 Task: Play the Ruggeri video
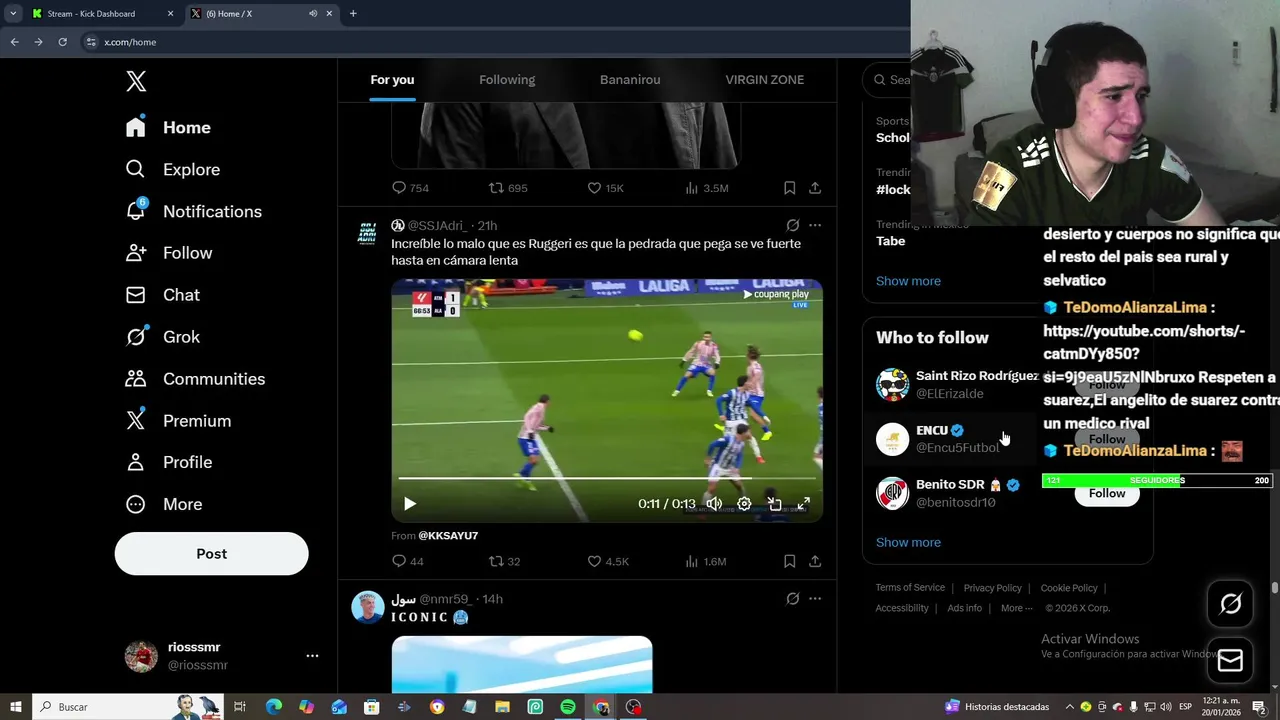[x=409, y=504]
